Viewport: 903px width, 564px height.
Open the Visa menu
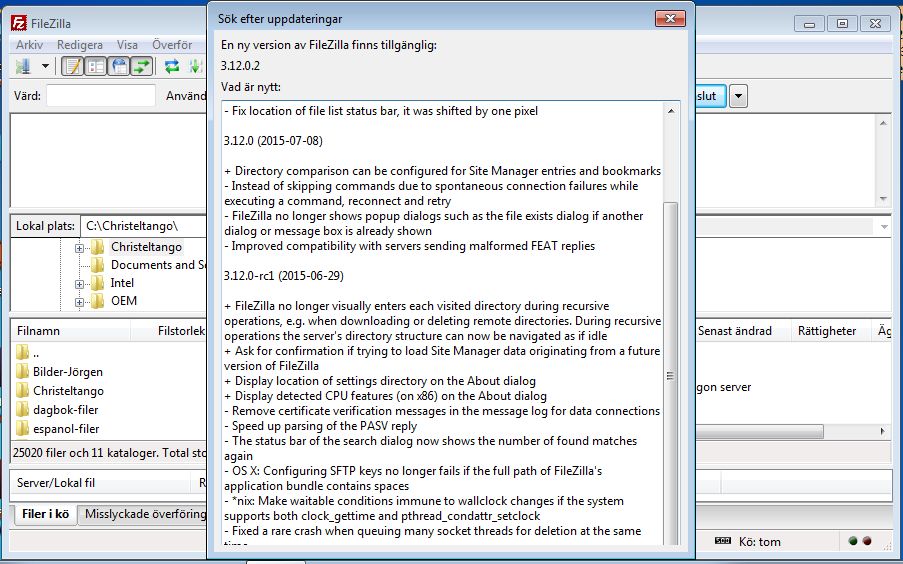pos(127,44)
